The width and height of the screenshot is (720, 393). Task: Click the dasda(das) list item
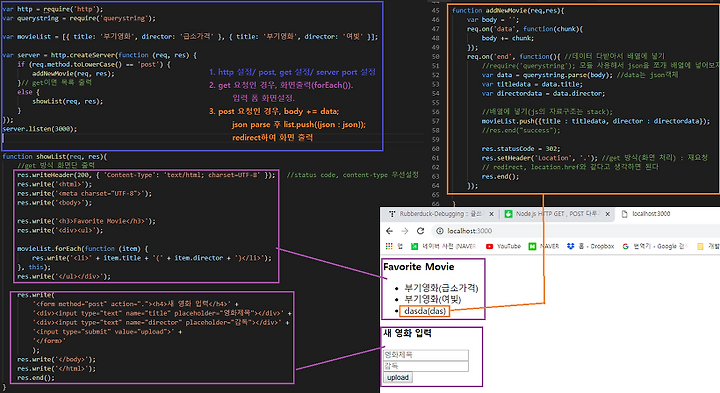425,311
